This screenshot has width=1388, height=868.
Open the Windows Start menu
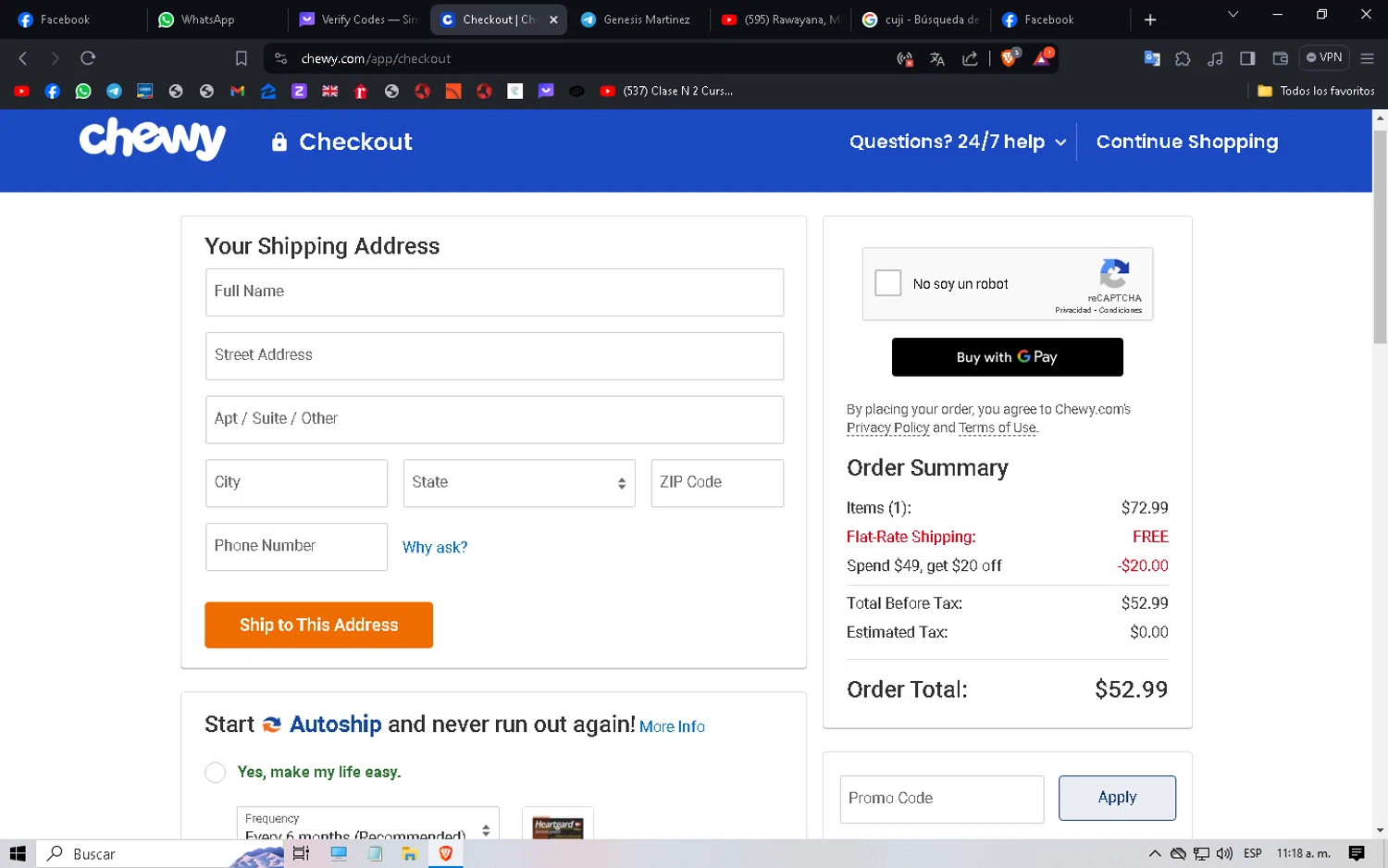[17, 853]
